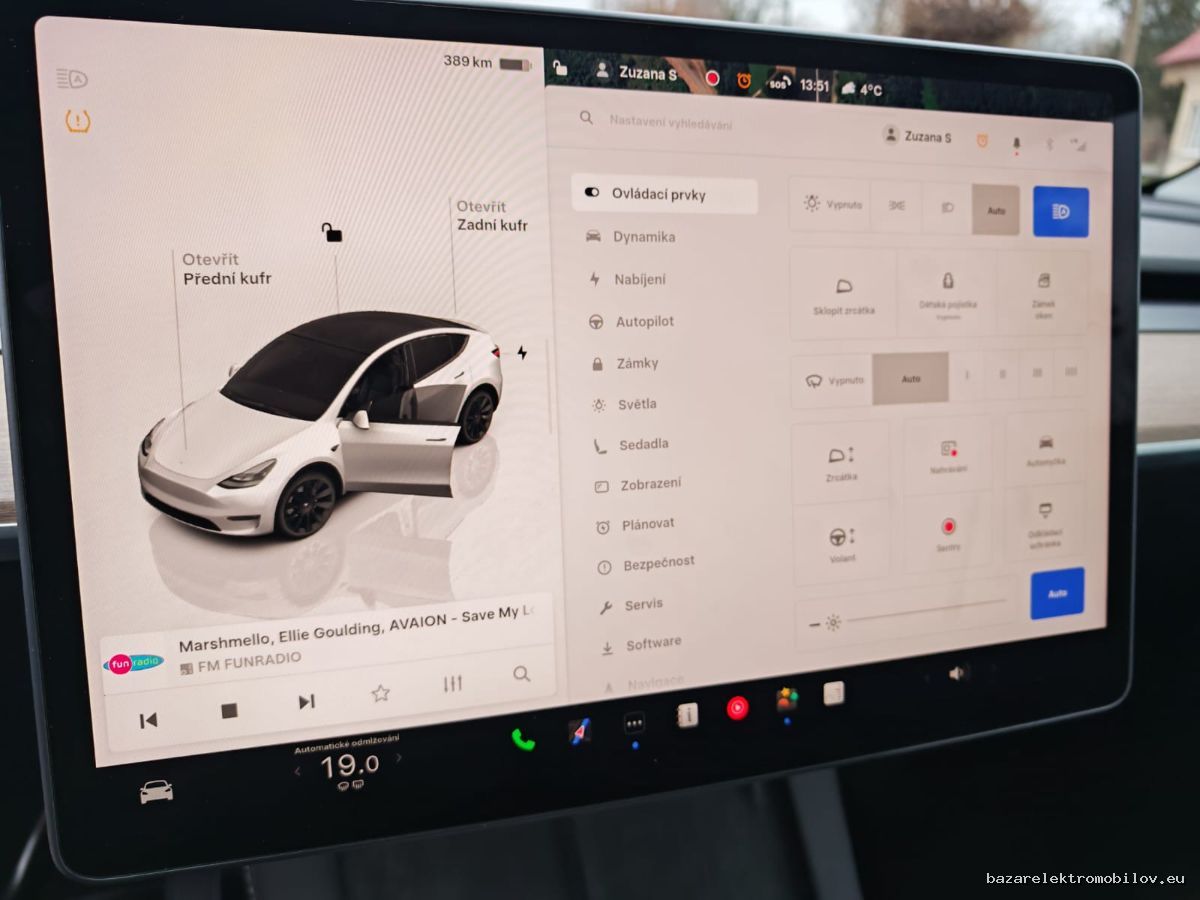
Task: Toggle the blue high beam button
Action: 1061,212
